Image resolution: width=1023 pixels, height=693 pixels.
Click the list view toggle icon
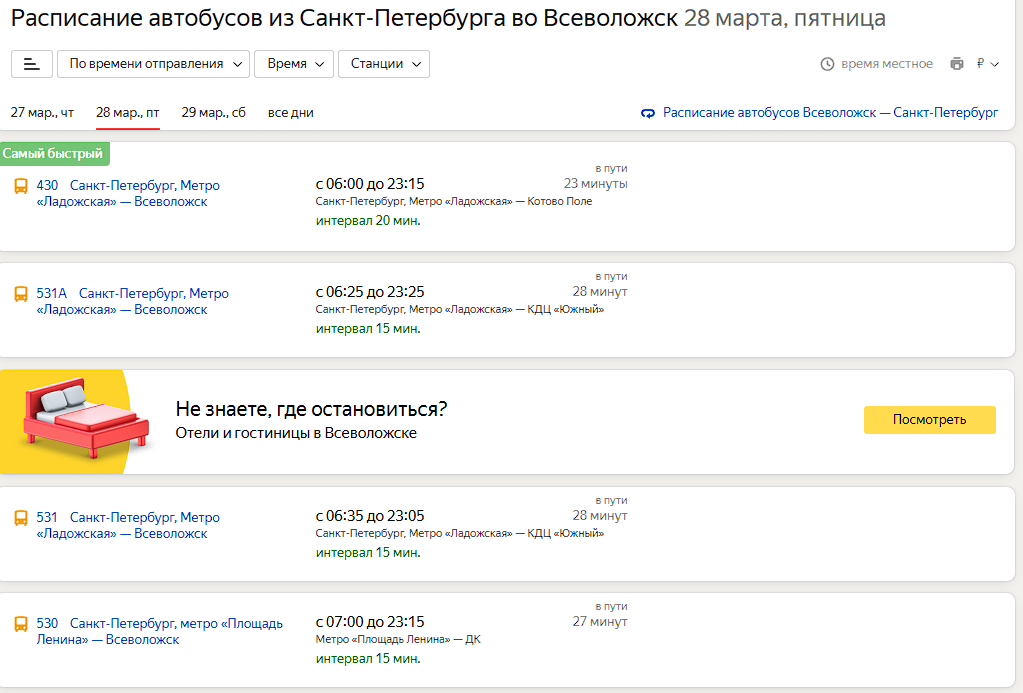pyautogui.click(x=32, y=64)
